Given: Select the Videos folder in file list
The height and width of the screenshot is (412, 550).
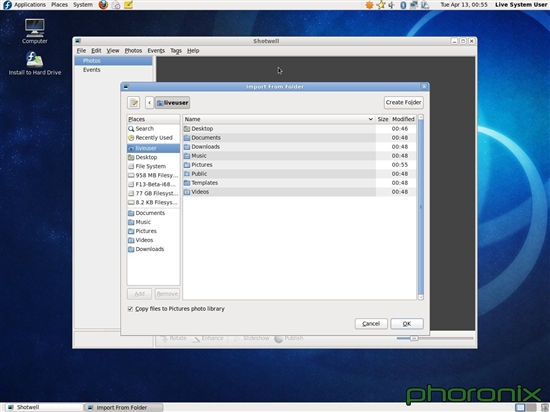Looking at the screenshot, I should [300, 192].
